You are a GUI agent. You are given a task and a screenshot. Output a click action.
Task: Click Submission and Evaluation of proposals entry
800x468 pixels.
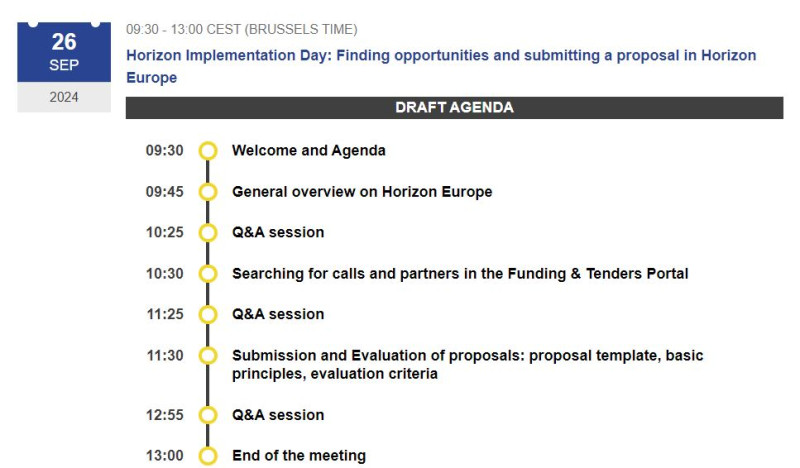coord(467,364)
